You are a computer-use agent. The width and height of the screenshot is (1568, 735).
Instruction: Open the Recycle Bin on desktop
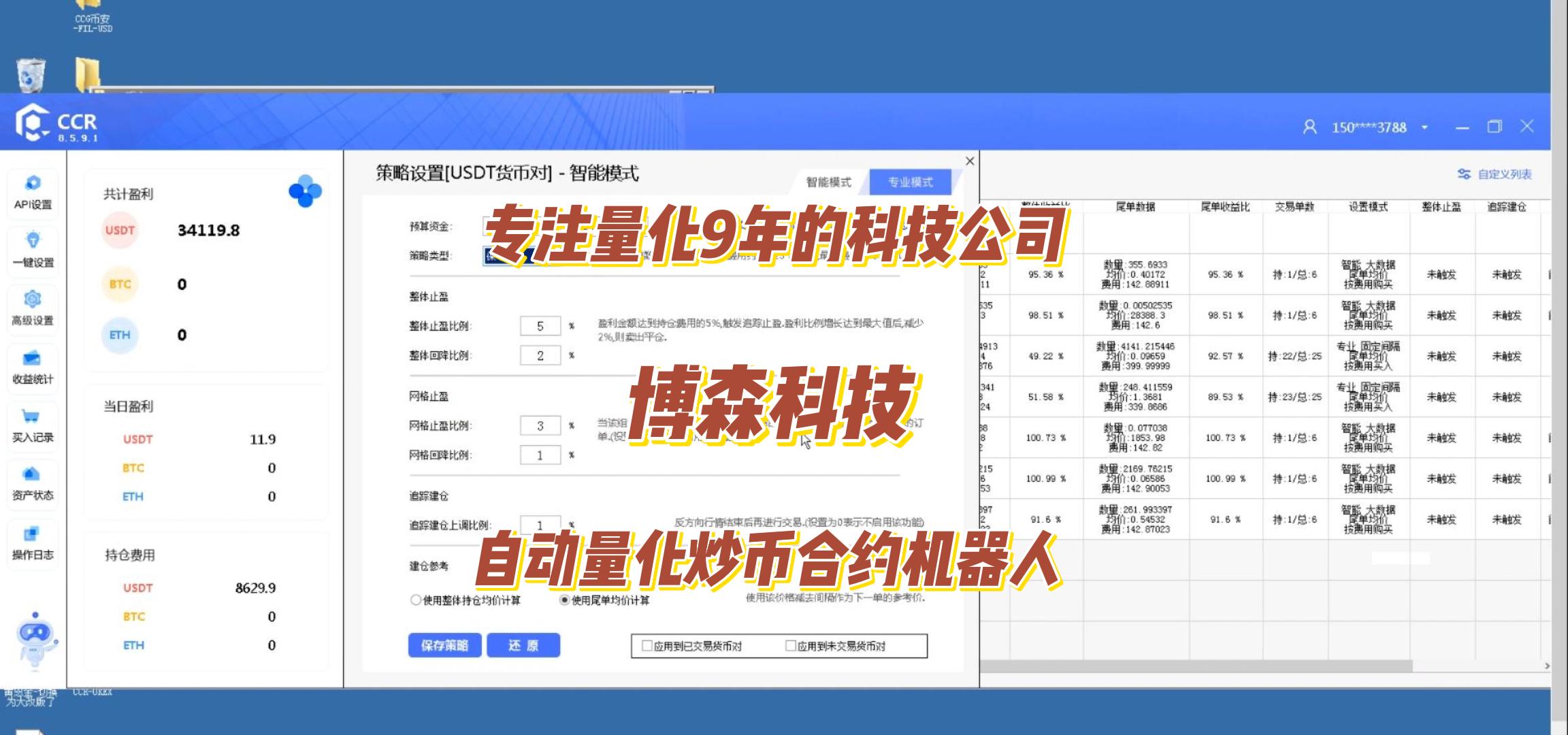coord(30,75)
